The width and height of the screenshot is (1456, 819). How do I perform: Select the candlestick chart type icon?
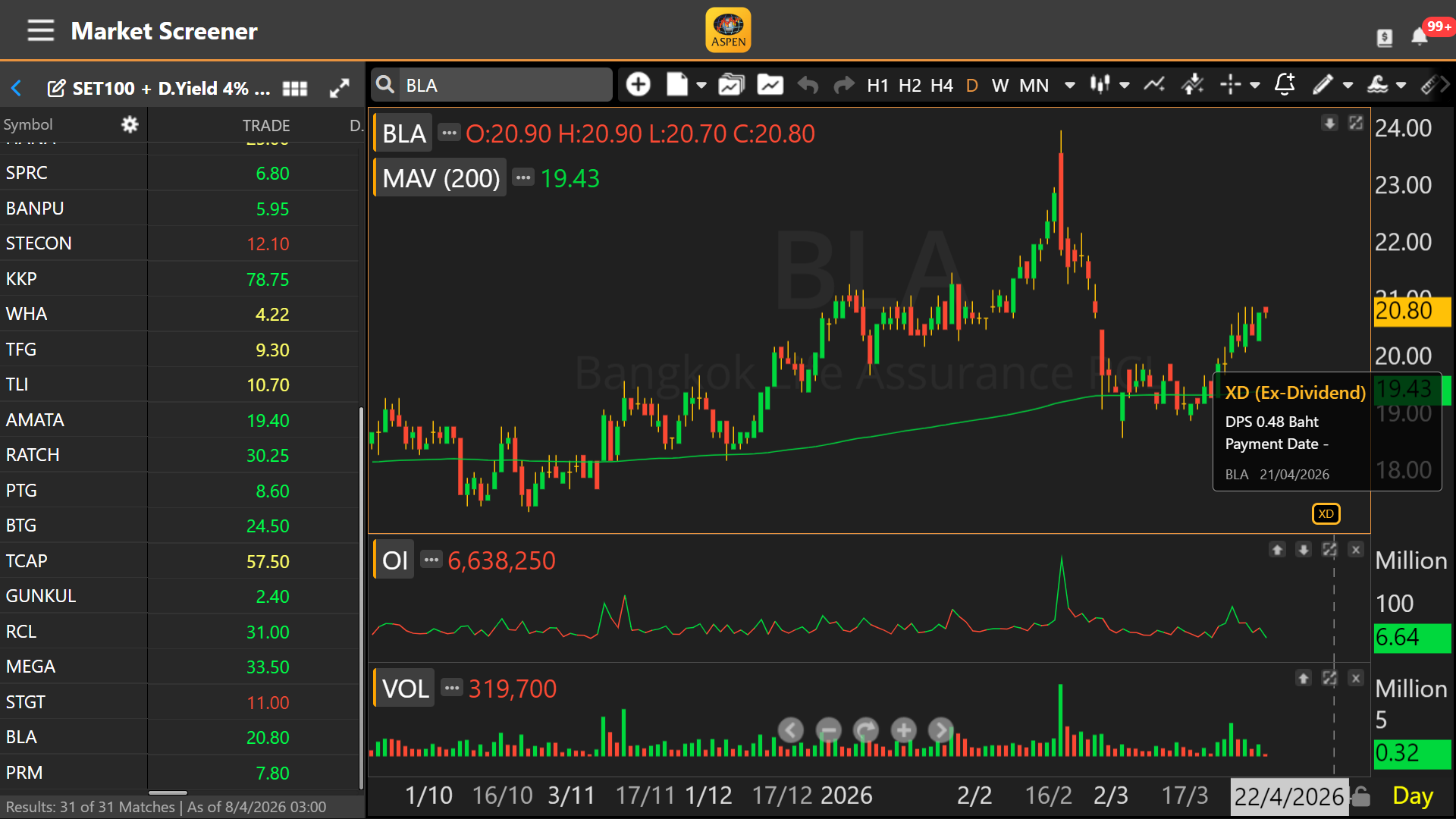tap(1100, 85)
